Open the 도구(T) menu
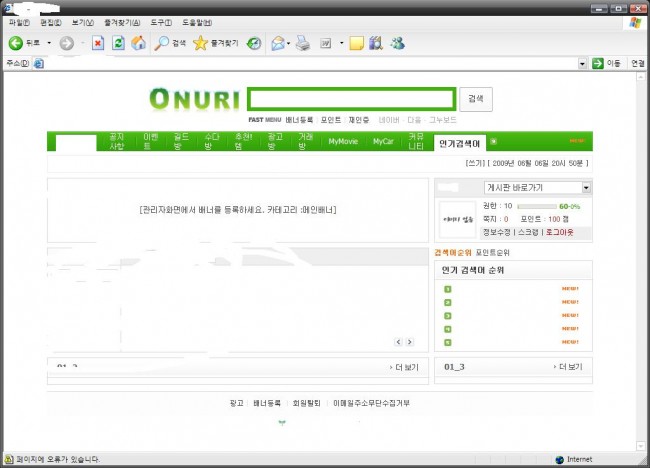Image resolution: width=650 pixels, height=468 pixels. point(161,22)
